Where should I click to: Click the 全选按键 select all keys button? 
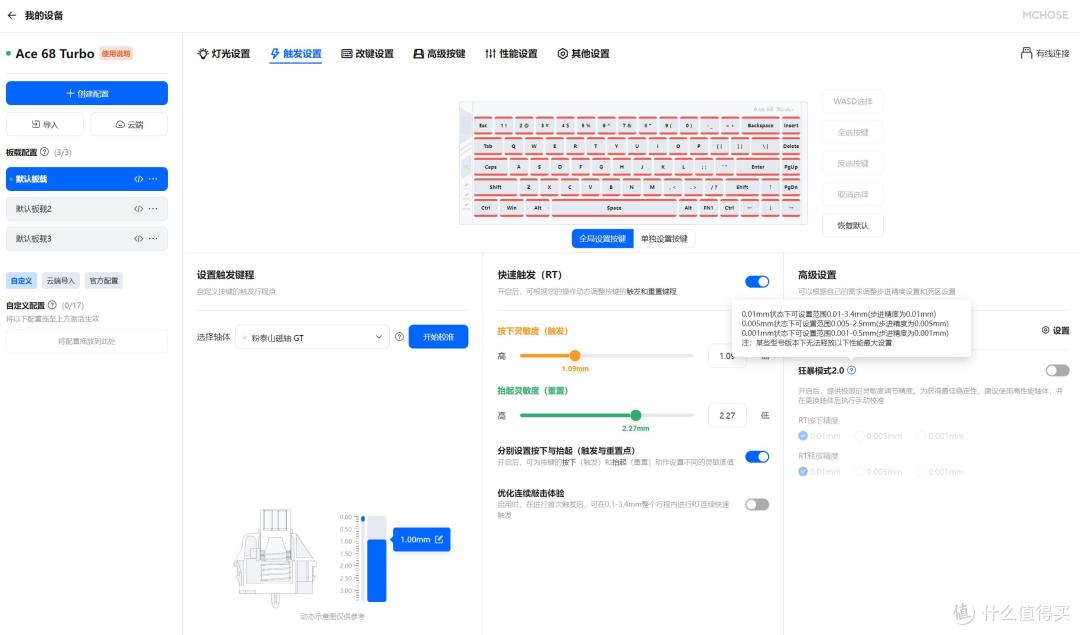(x=853, y=132)
